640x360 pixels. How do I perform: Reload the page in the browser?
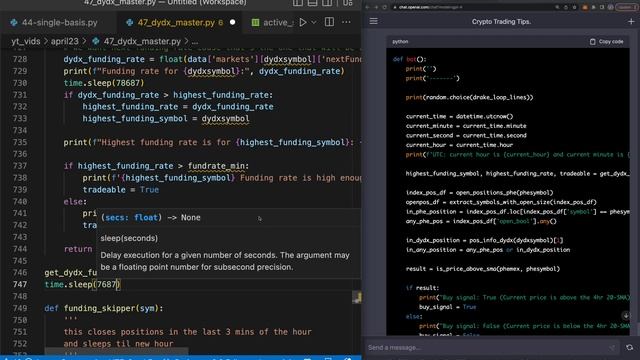(385, 7)
